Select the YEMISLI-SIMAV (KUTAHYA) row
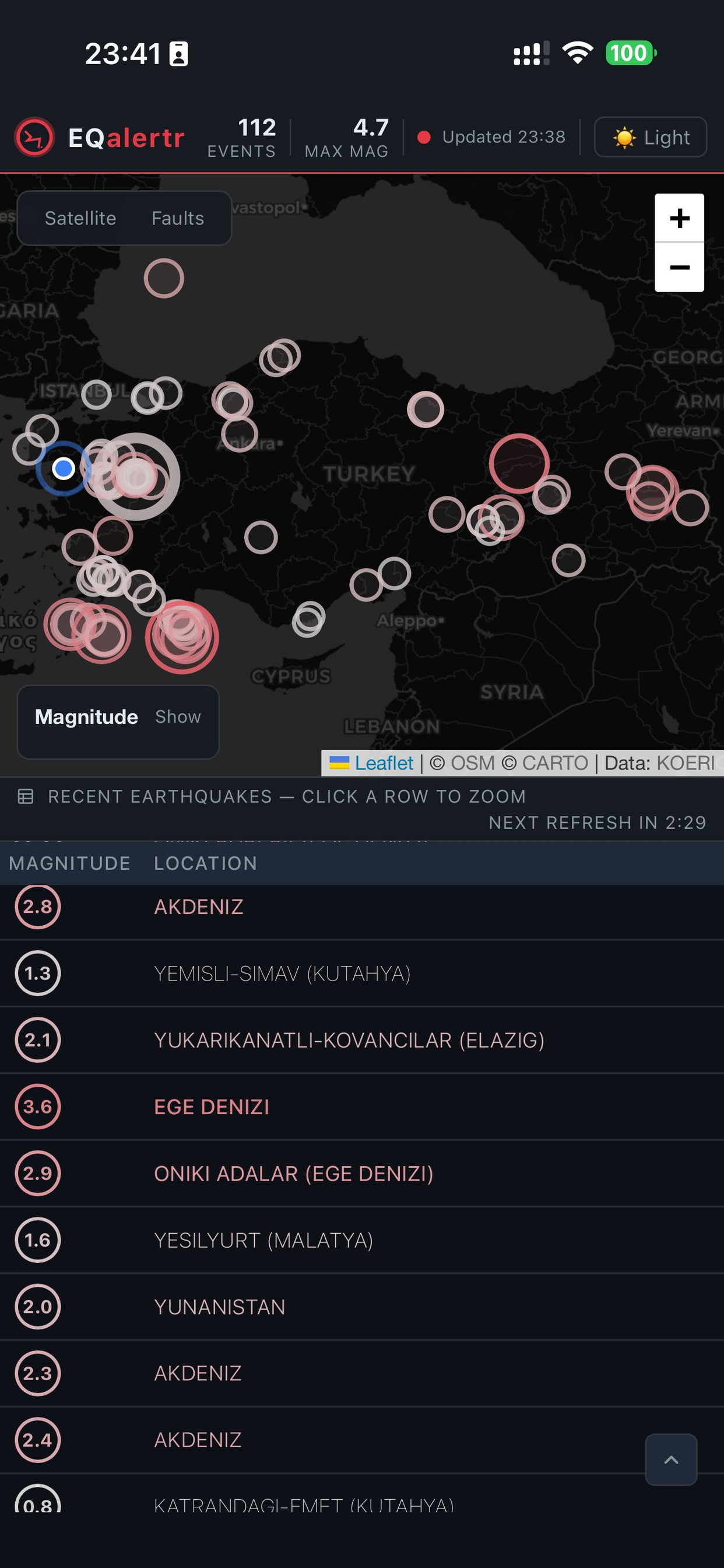724x1568 pixels. click(362, 974)
